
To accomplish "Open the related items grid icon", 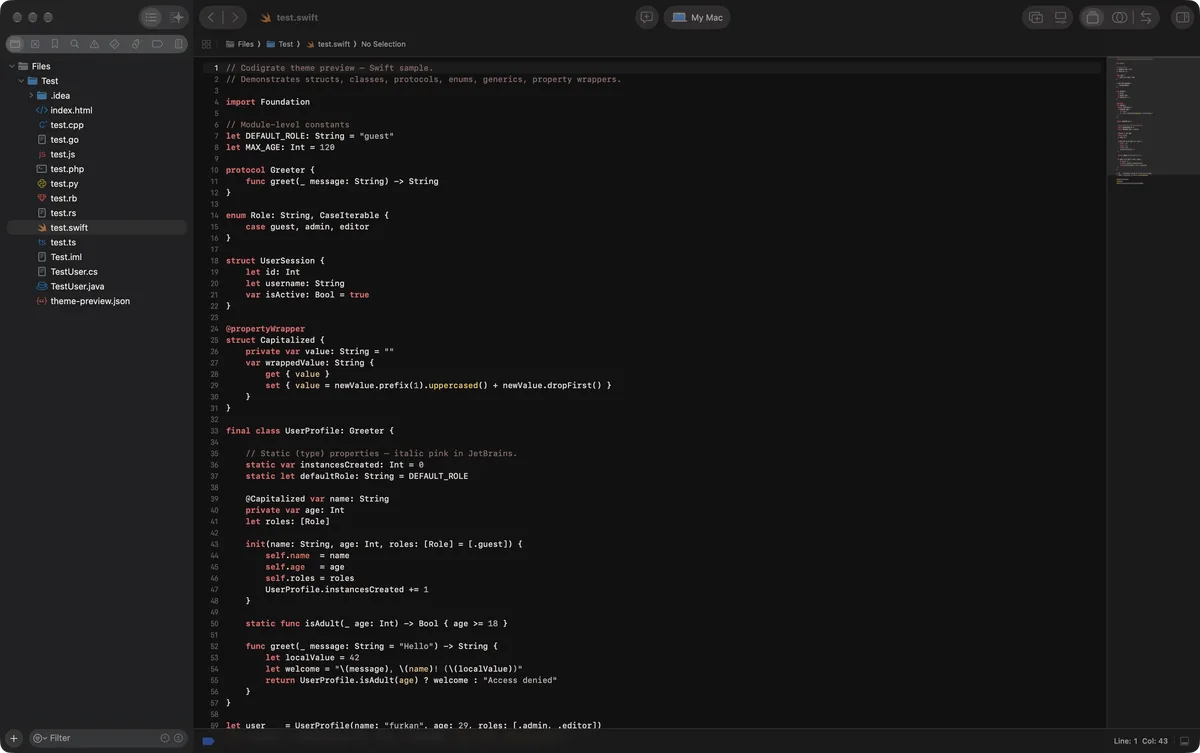I will pos(206,44).
